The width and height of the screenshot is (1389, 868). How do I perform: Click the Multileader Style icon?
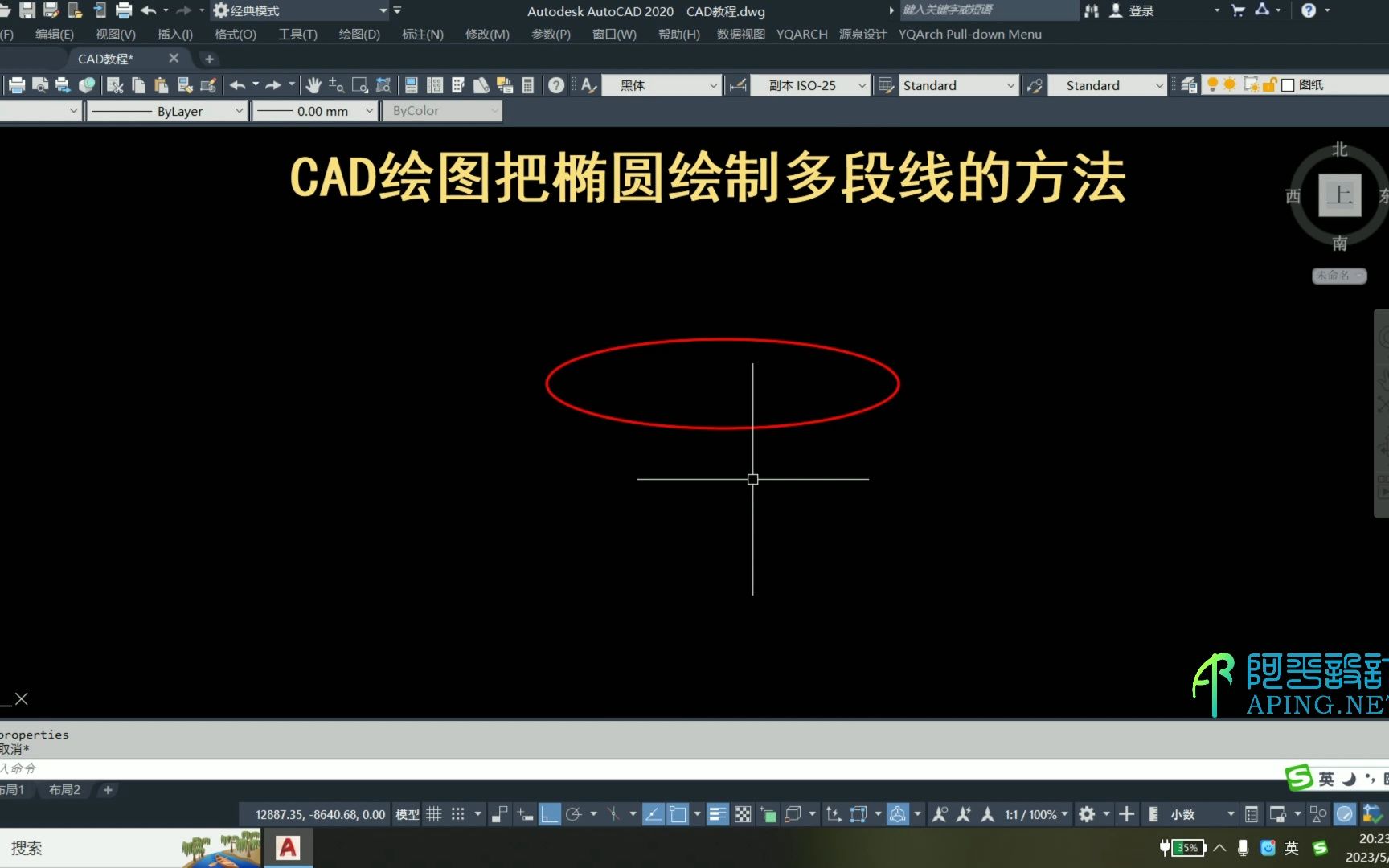[x=1035, y=85]
